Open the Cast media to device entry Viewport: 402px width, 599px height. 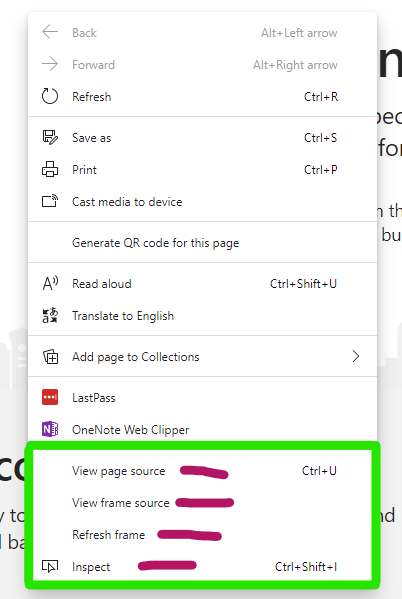tap(203, 202)
